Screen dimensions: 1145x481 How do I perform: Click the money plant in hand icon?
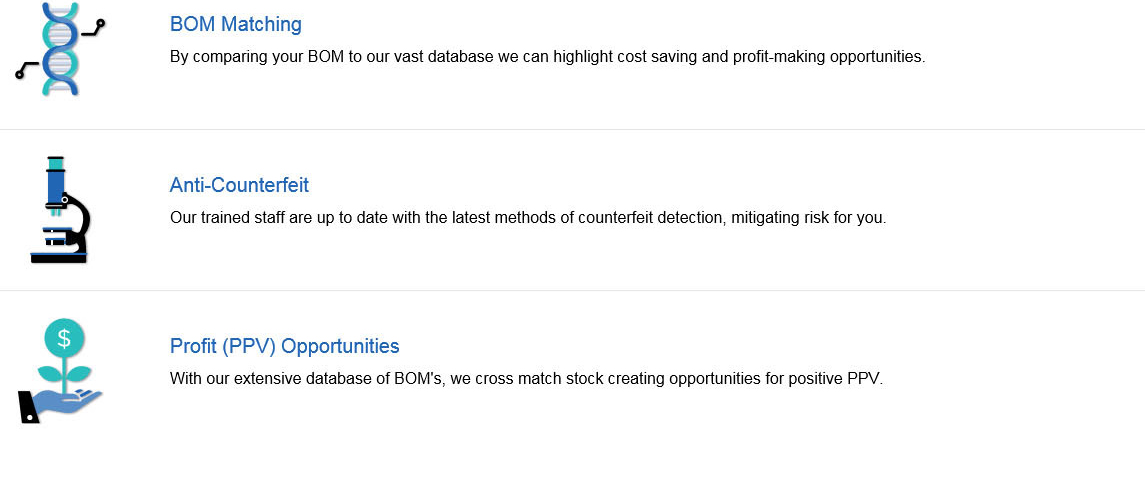coord(60,371)
